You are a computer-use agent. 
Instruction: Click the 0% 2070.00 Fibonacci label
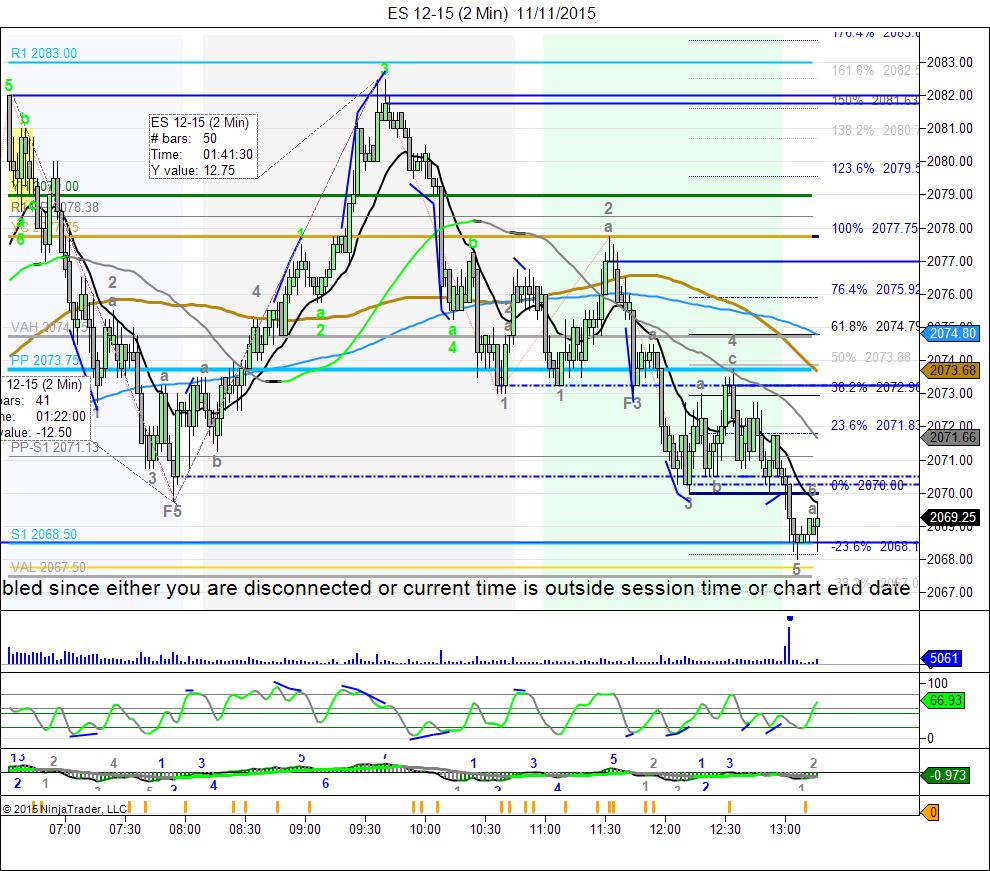(868, 485)
